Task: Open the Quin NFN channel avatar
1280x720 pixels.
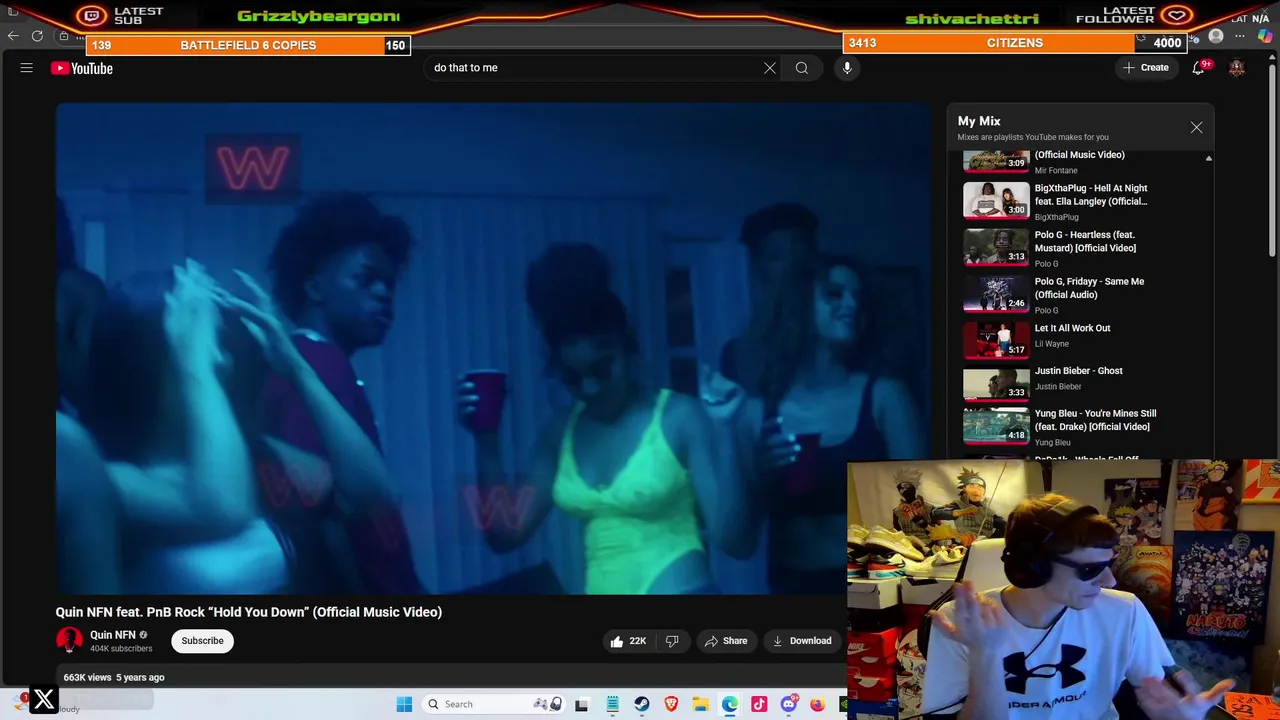Action: (x=69, y=640)
